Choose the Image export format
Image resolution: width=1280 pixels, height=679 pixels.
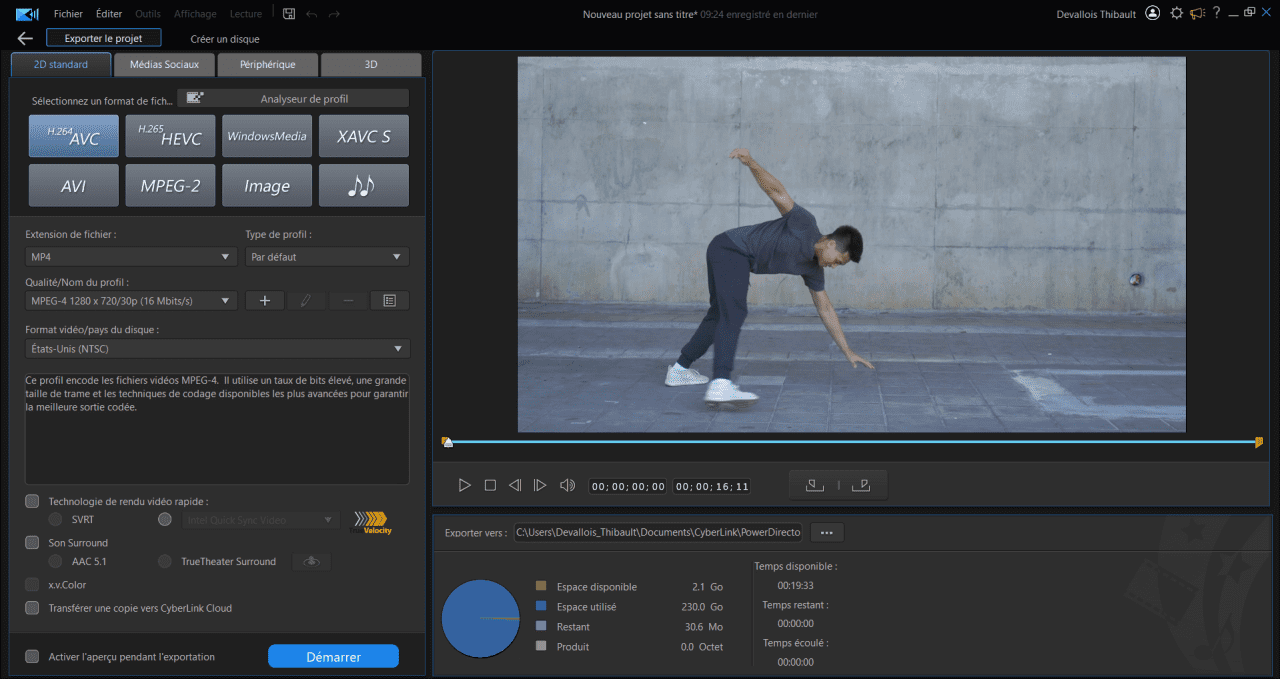[267, 185]
